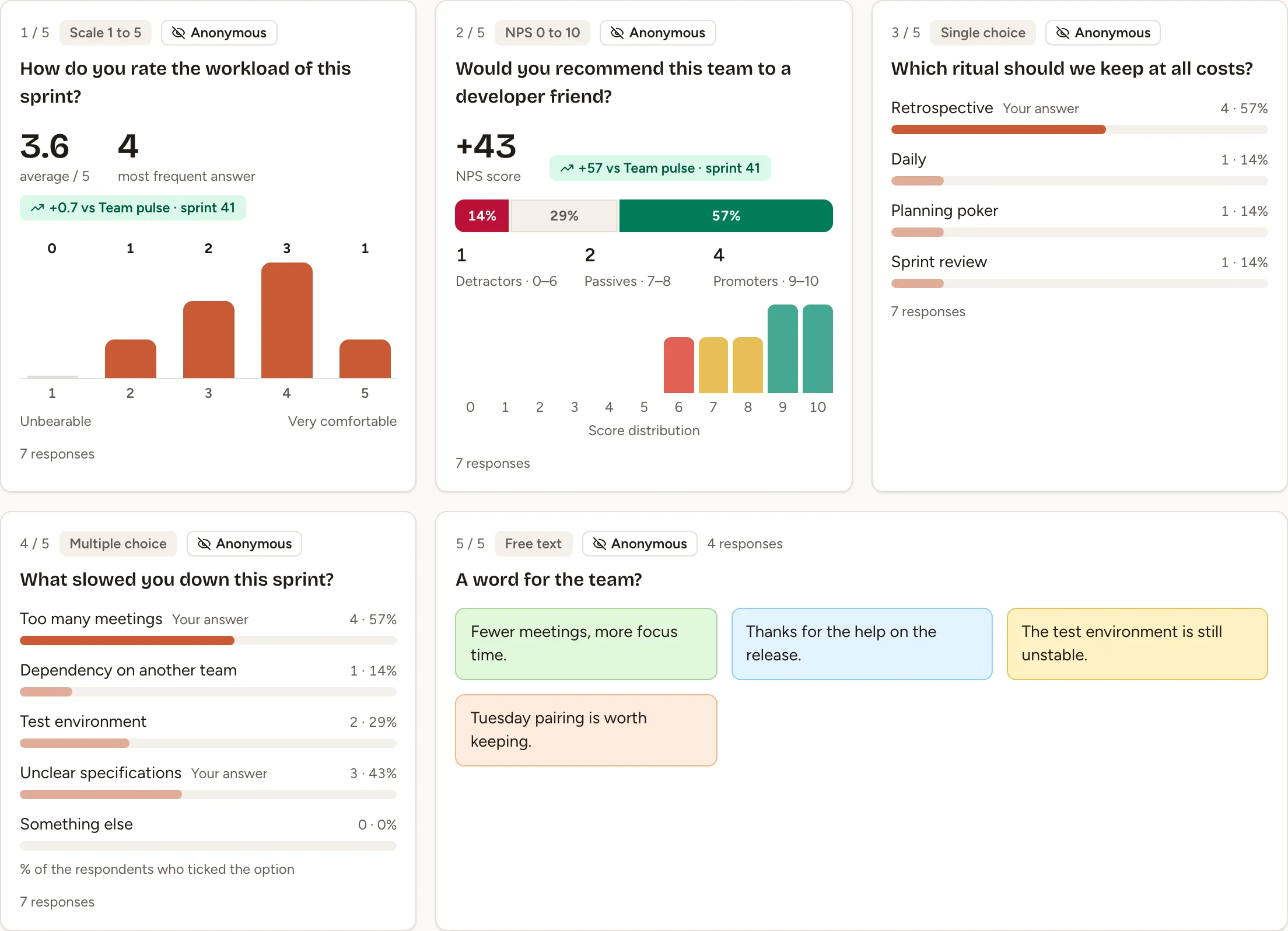This screenshot has height=931, width=1288.
Task: Select the red 14% detractors segment
Action: click(x=482, y=216)
